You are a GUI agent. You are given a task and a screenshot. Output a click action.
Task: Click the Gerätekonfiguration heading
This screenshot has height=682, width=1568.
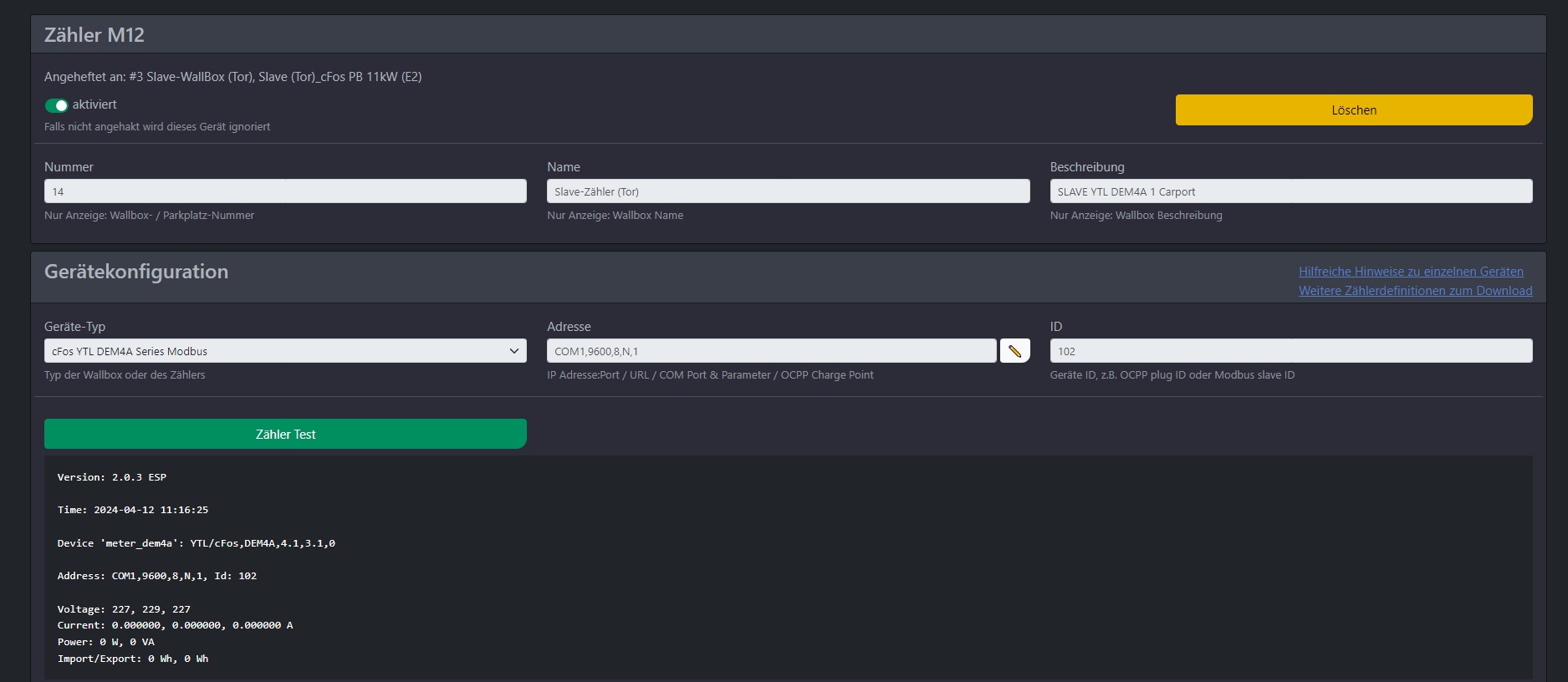(x=136, y=272)
